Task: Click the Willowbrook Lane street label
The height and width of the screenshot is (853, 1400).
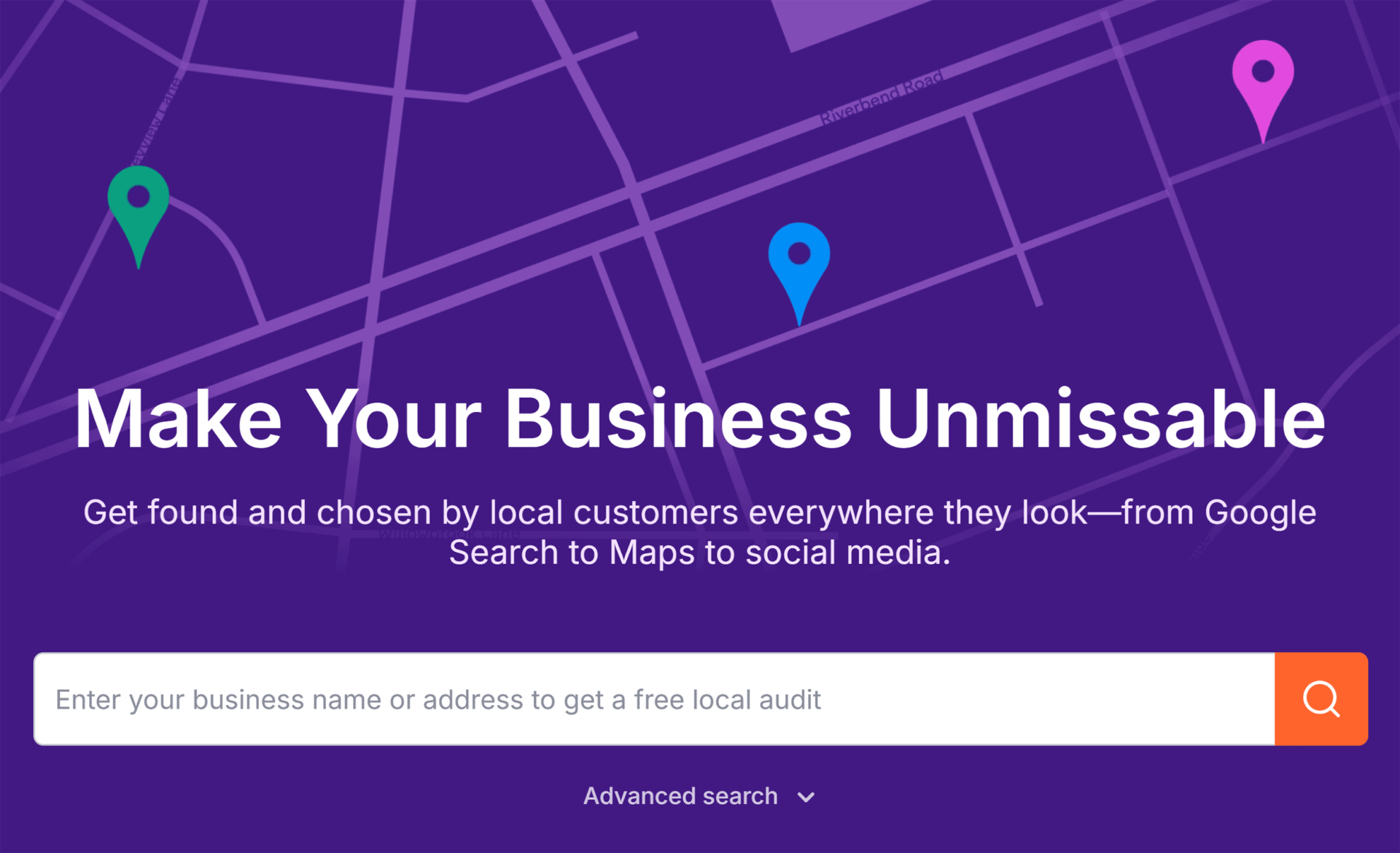Action: click(450, 534)
